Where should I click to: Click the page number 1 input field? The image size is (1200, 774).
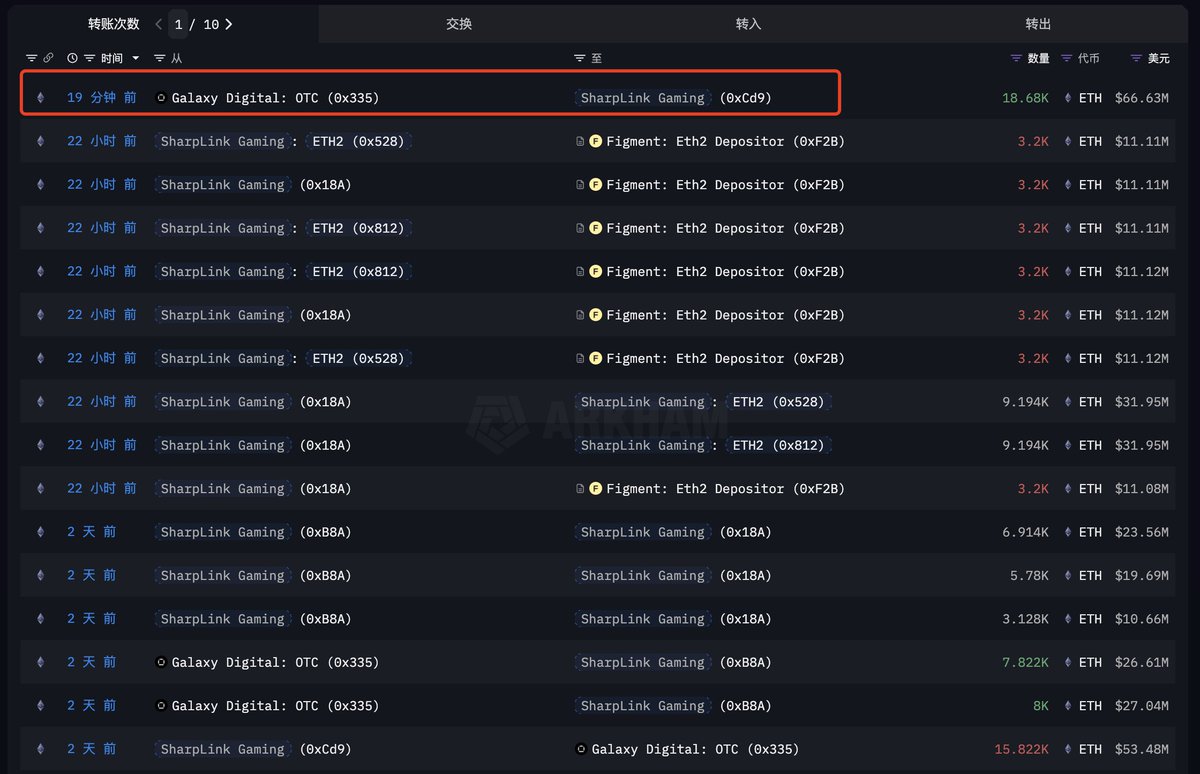click(178, 24)
